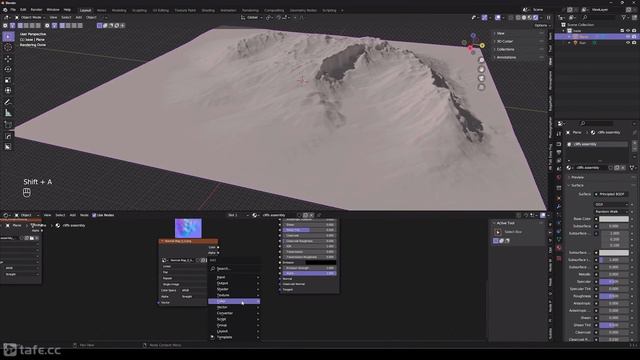
Task: Select the Select Box tool in viewport toolbar
Action: 8,37
